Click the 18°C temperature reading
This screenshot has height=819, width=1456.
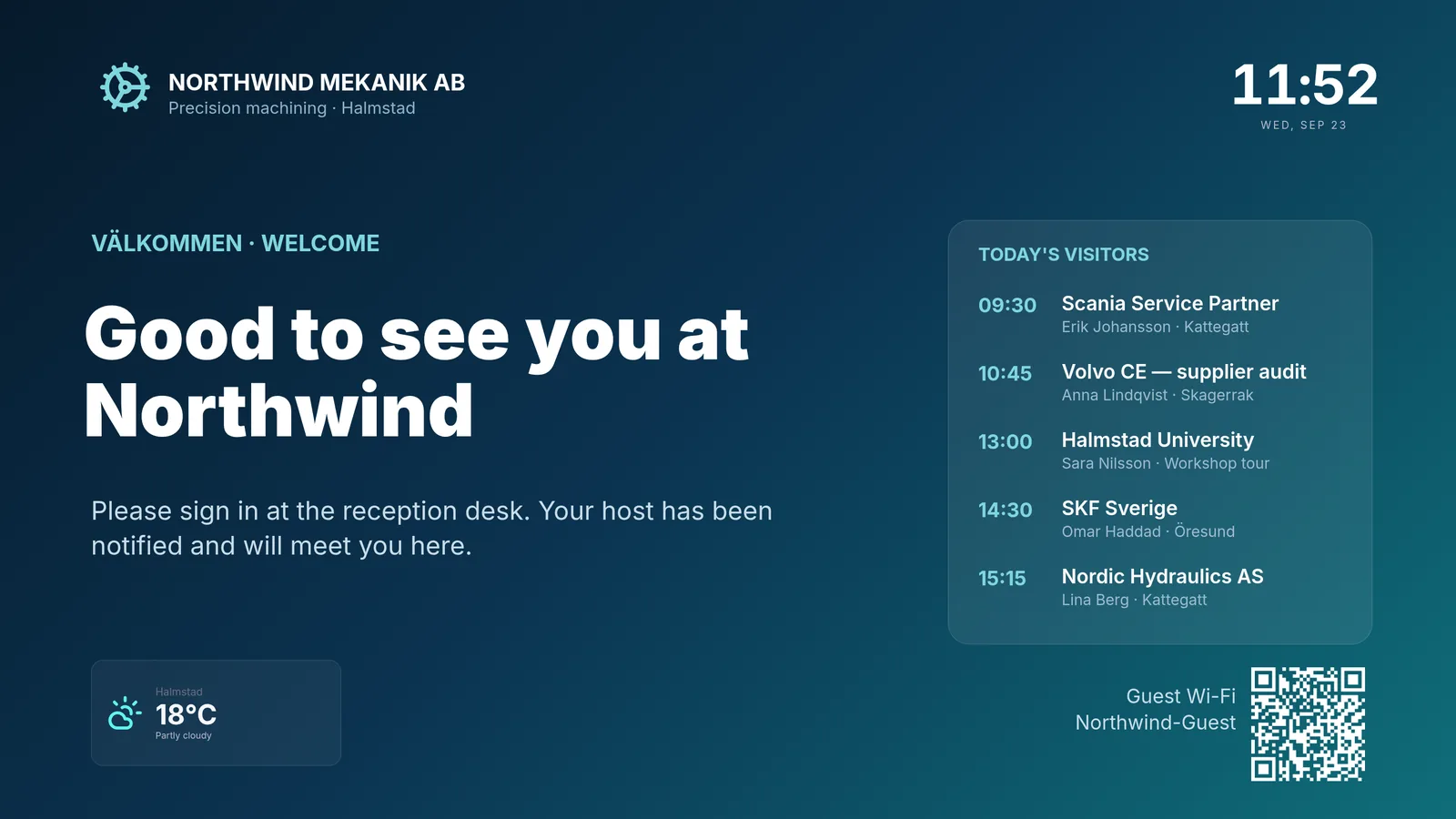pos(187,715)
